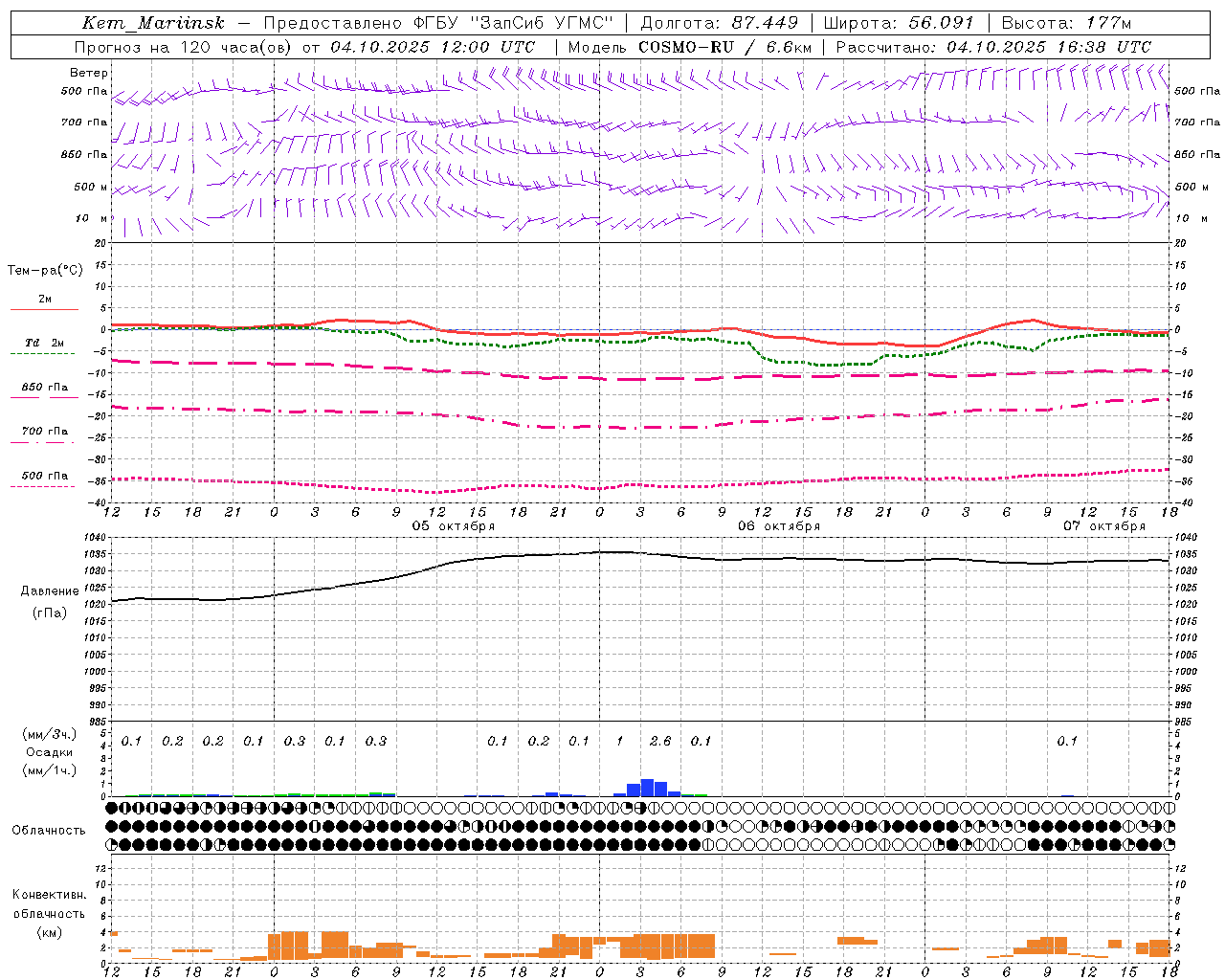Click the 'Широта: 56.091' latitude value
This screenshot has width=1225, height=980.
pyautogui.click(x=899, y=23)
